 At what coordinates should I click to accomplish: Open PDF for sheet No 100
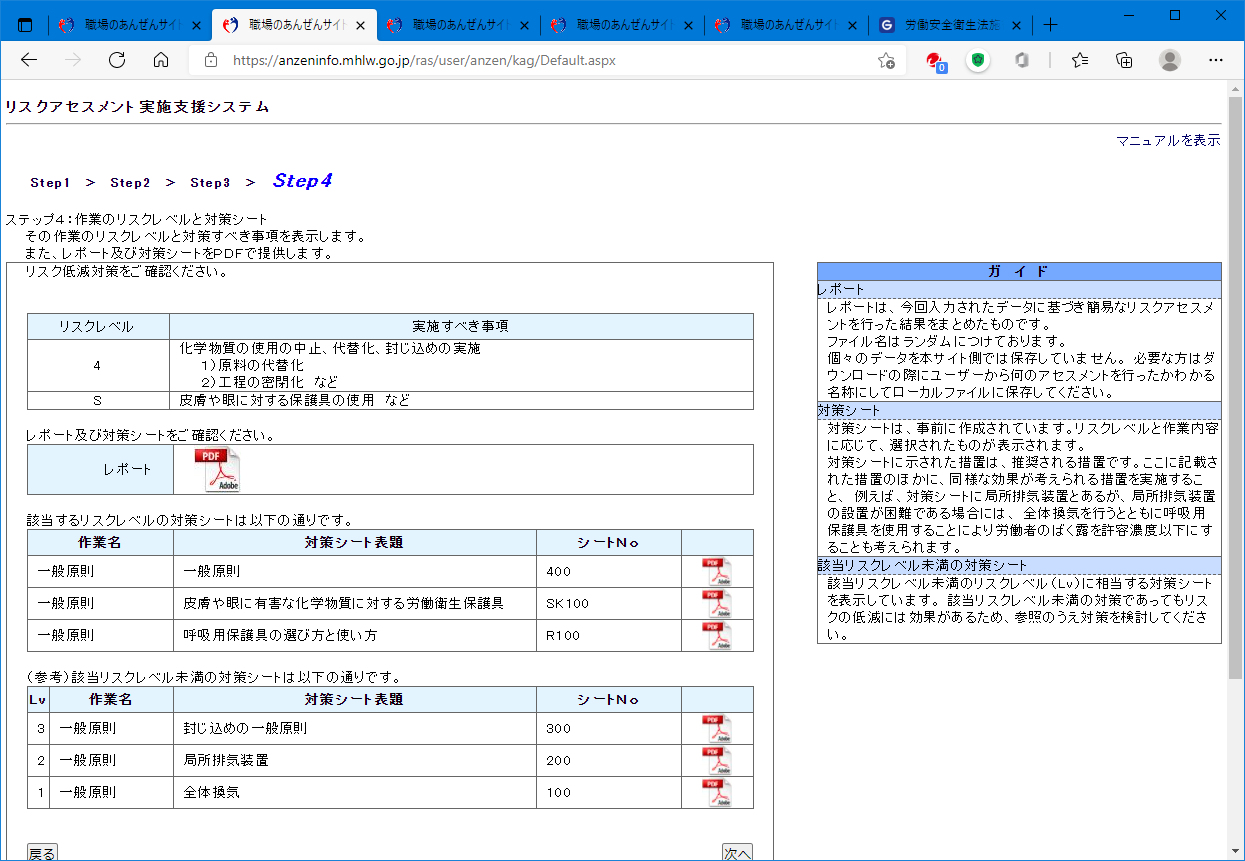click(x=716, y=793)
